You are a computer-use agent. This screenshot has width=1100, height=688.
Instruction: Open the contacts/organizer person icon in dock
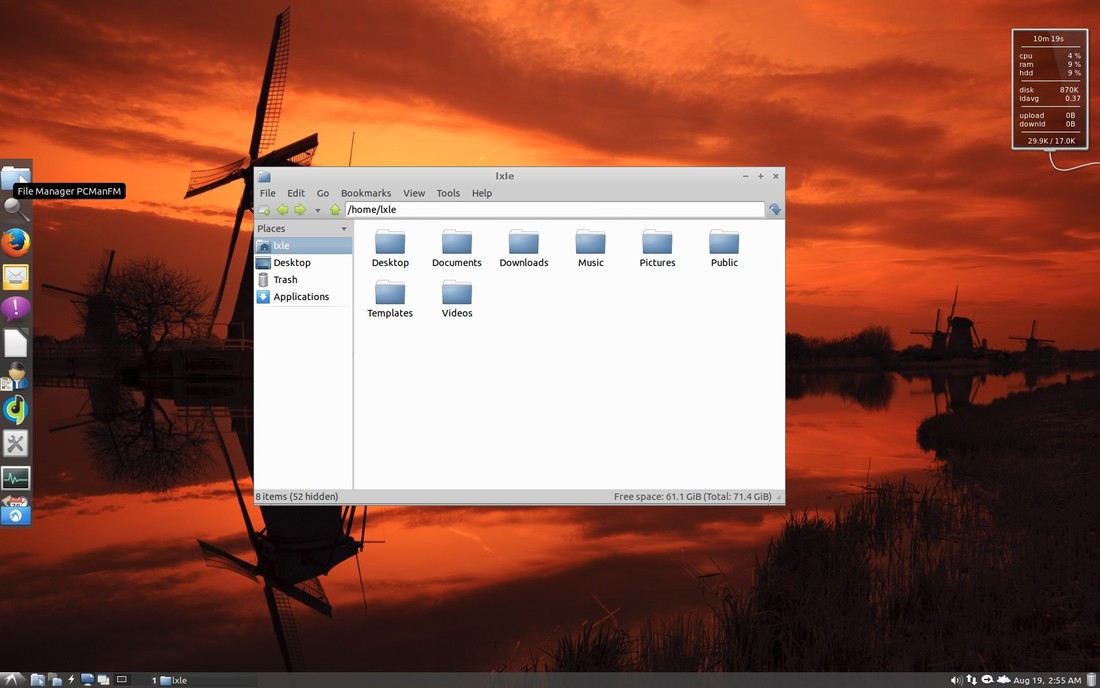(x=15, y=377)
